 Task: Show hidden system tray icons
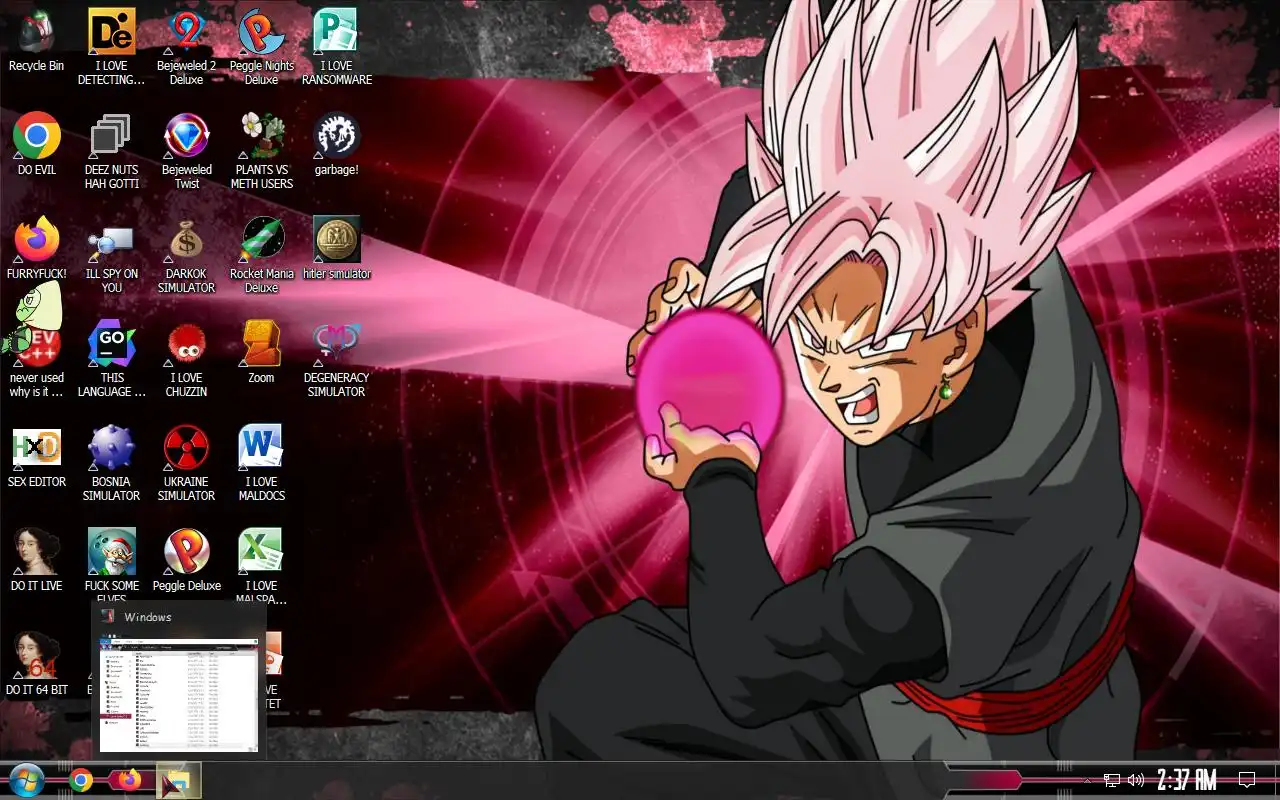pos(1088,780)
